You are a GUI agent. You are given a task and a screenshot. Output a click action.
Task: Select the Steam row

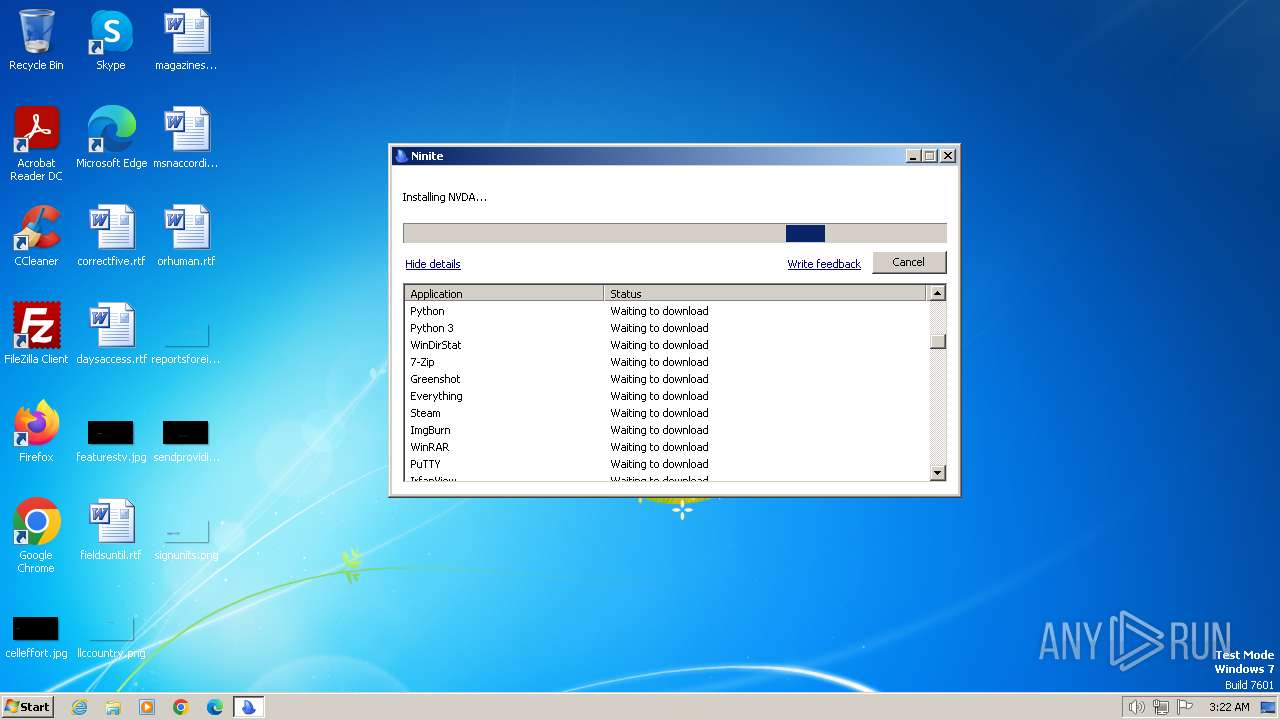pos(667,413)
